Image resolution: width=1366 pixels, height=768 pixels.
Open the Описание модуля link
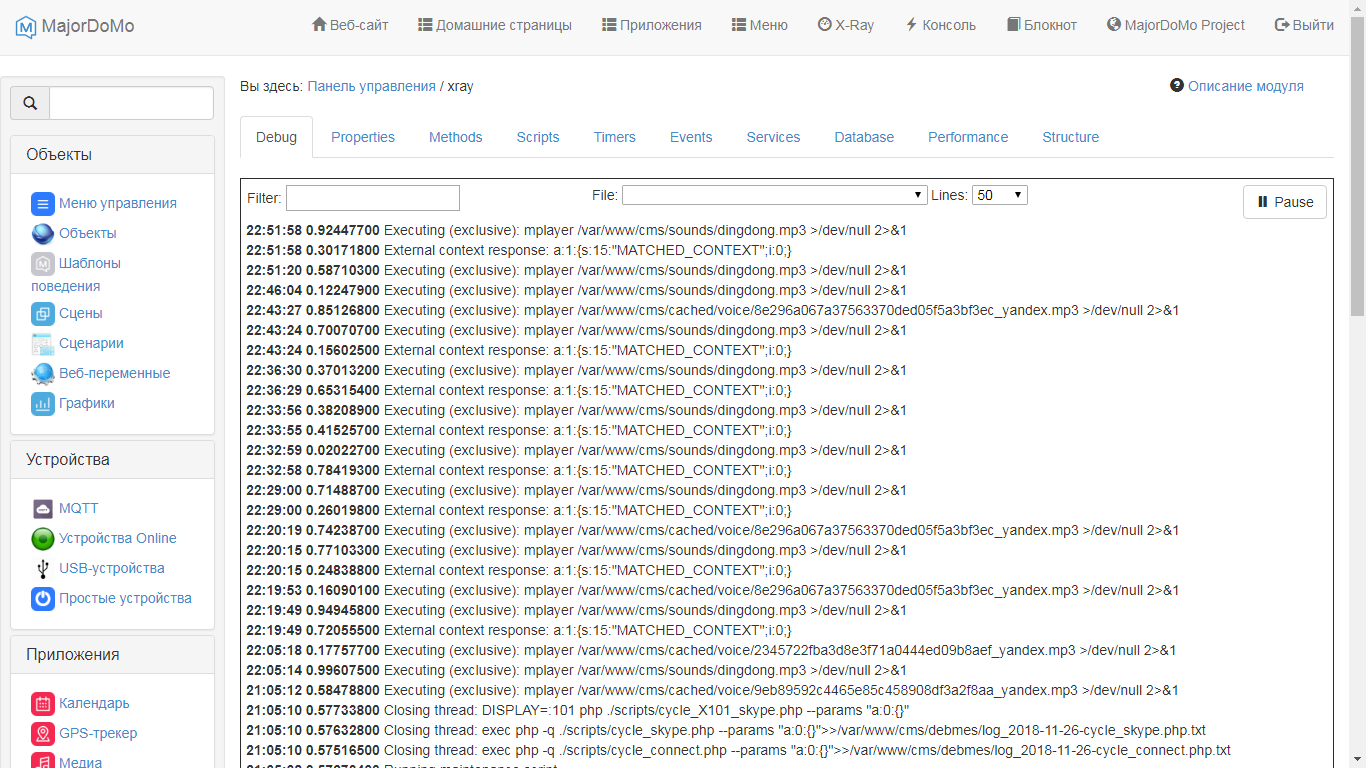[x=1246, y=86]
